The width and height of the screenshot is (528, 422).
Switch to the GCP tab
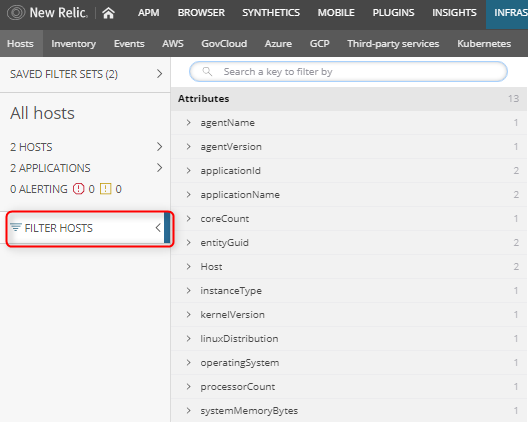tap(320, 43)
